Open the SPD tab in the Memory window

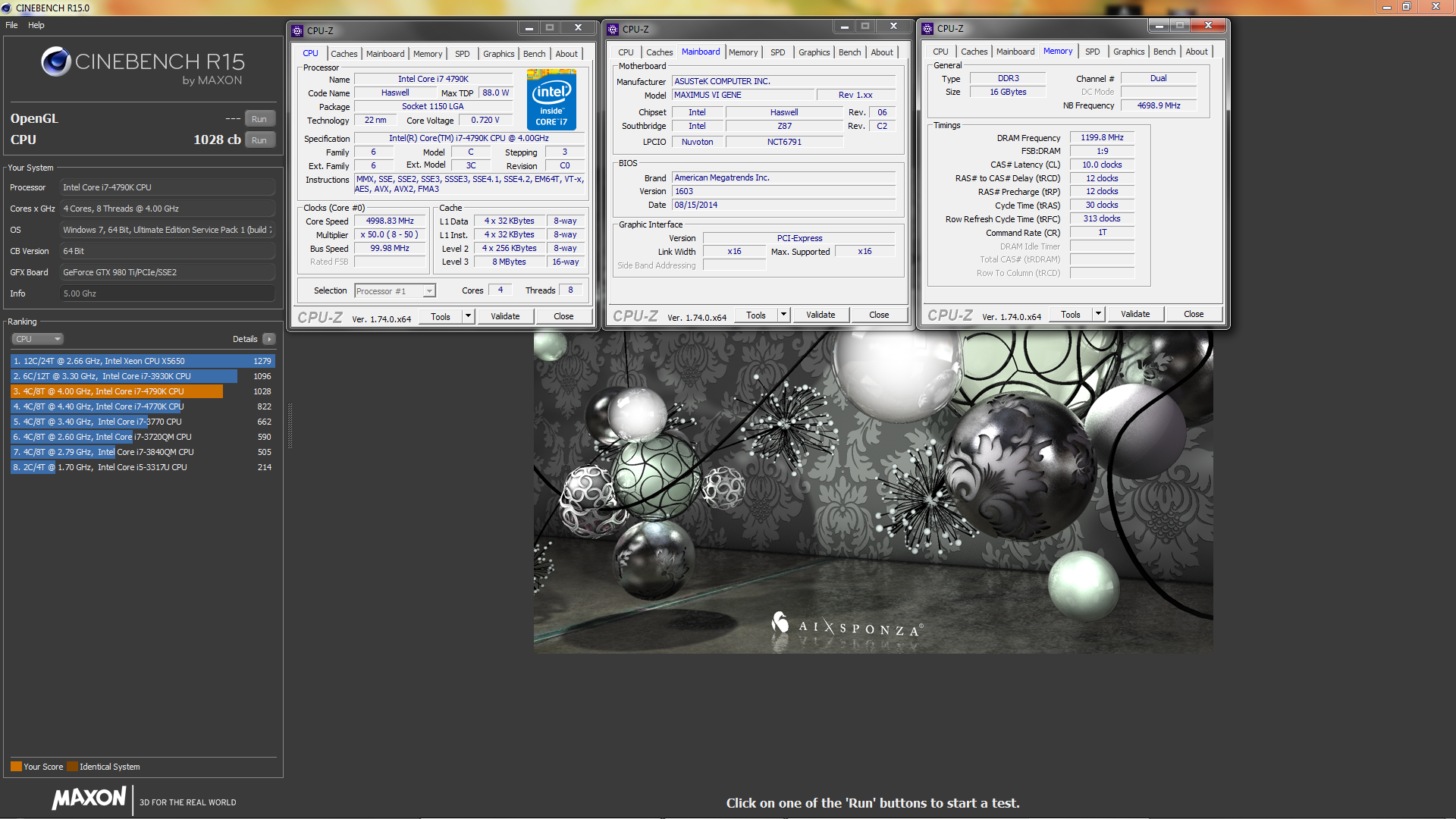tap(1092, 52)
